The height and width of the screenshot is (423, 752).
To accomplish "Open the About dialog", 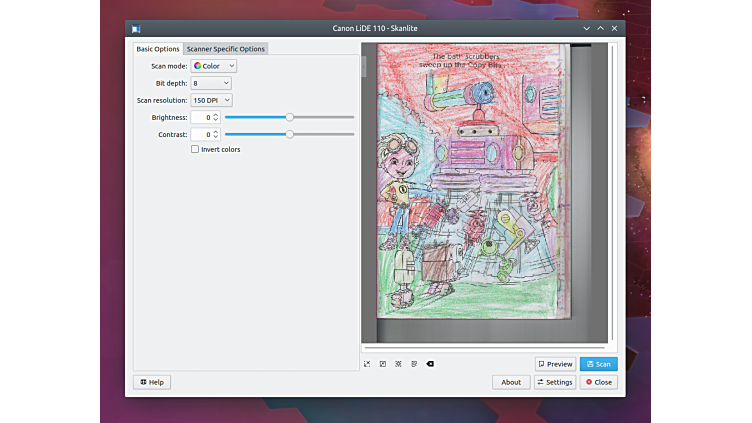I will [510, 382].
